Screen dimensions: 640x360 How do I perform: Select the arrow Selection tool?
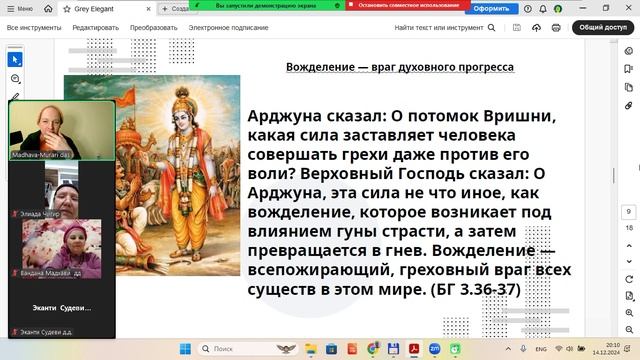(15, 60)
